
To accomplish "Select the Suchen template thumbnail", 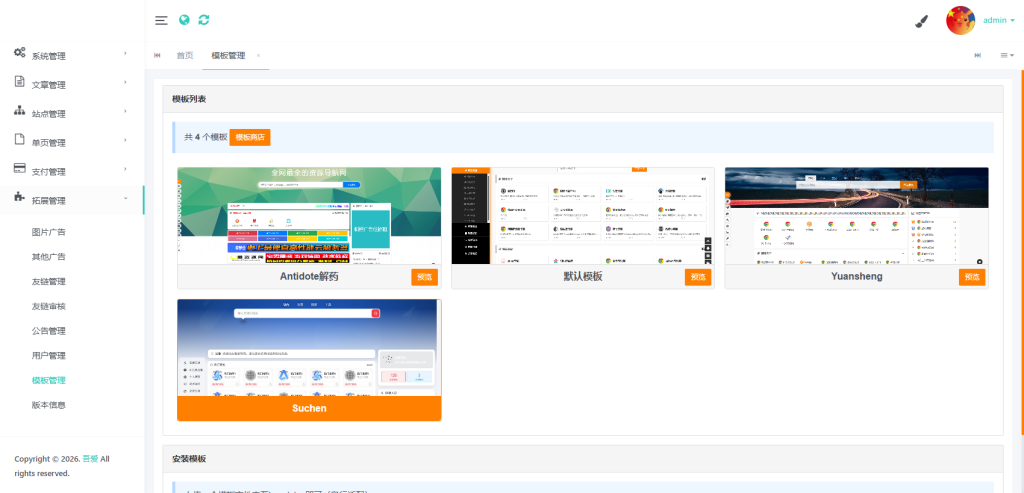I will (309, 348).
